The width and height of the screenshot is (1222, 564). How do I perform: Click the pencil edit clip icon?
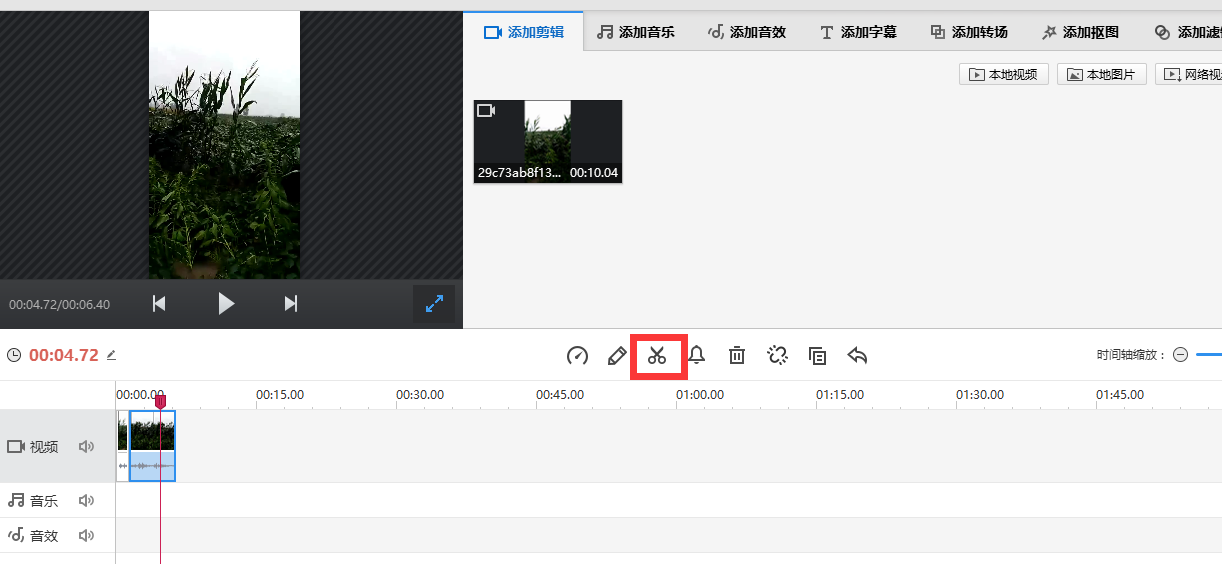(x=617, y=355)
